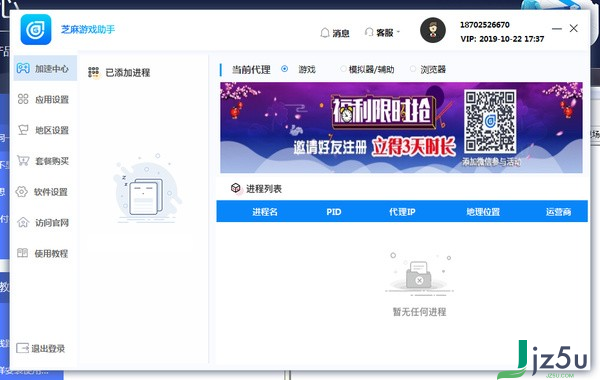Expand the 客服 dropdown arrow
The height and width of the screenshot is (380, 600).
point(398,32)
